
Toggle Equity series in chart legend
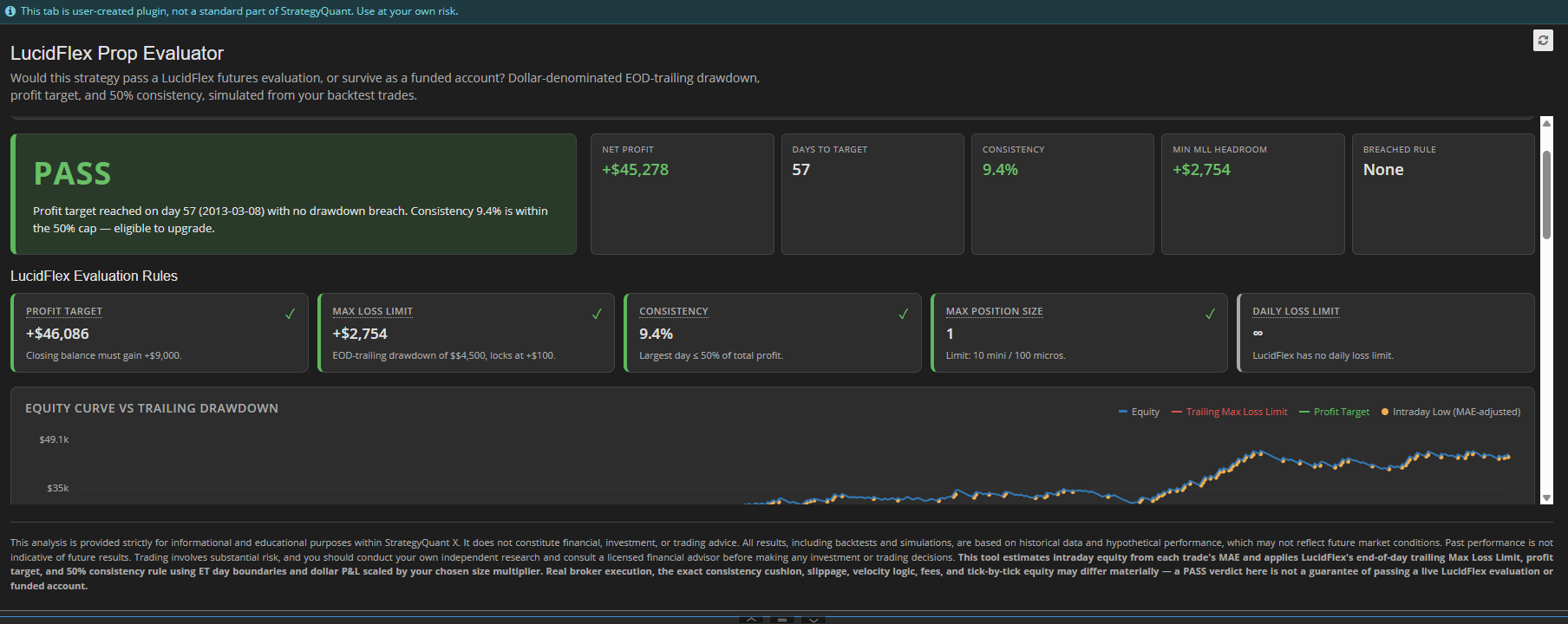1139,412
